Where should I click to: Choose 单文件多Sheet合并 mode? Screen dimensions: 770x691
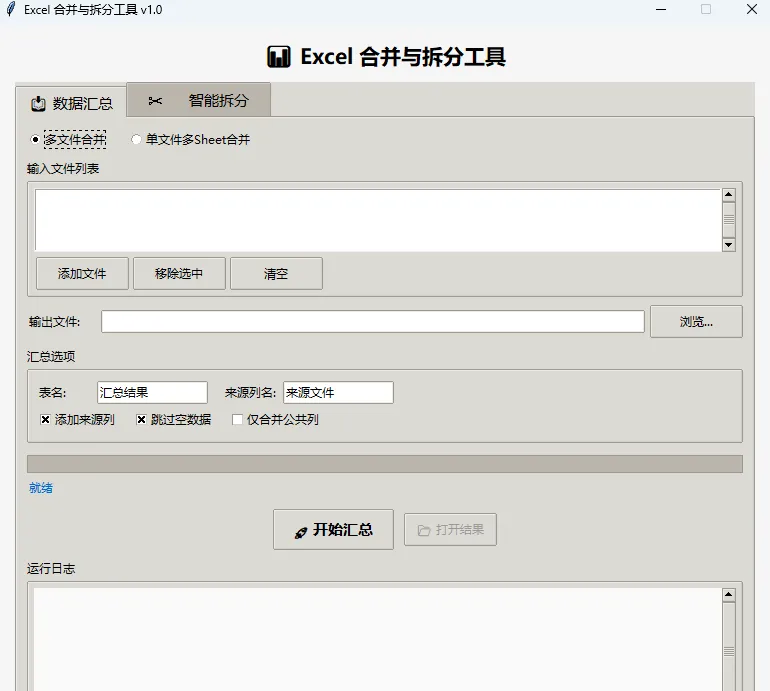(191, 139)
